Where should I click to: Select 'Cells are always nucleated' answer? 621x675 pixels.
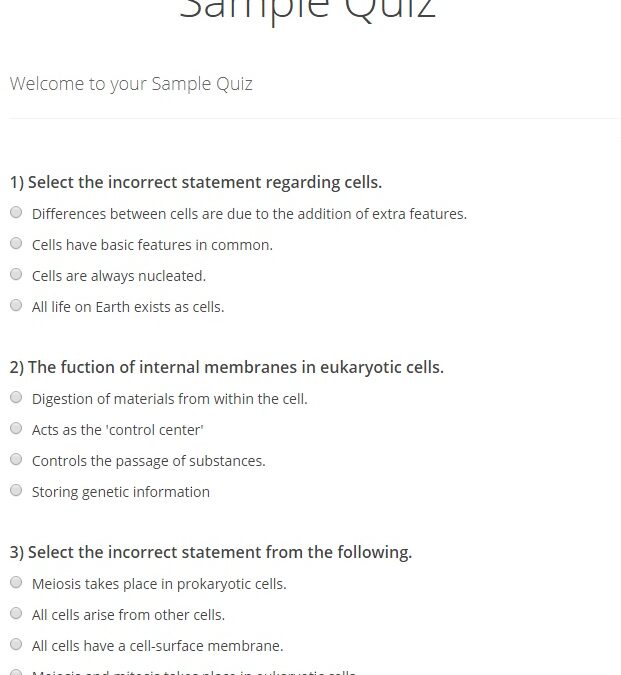pos(16,274)
